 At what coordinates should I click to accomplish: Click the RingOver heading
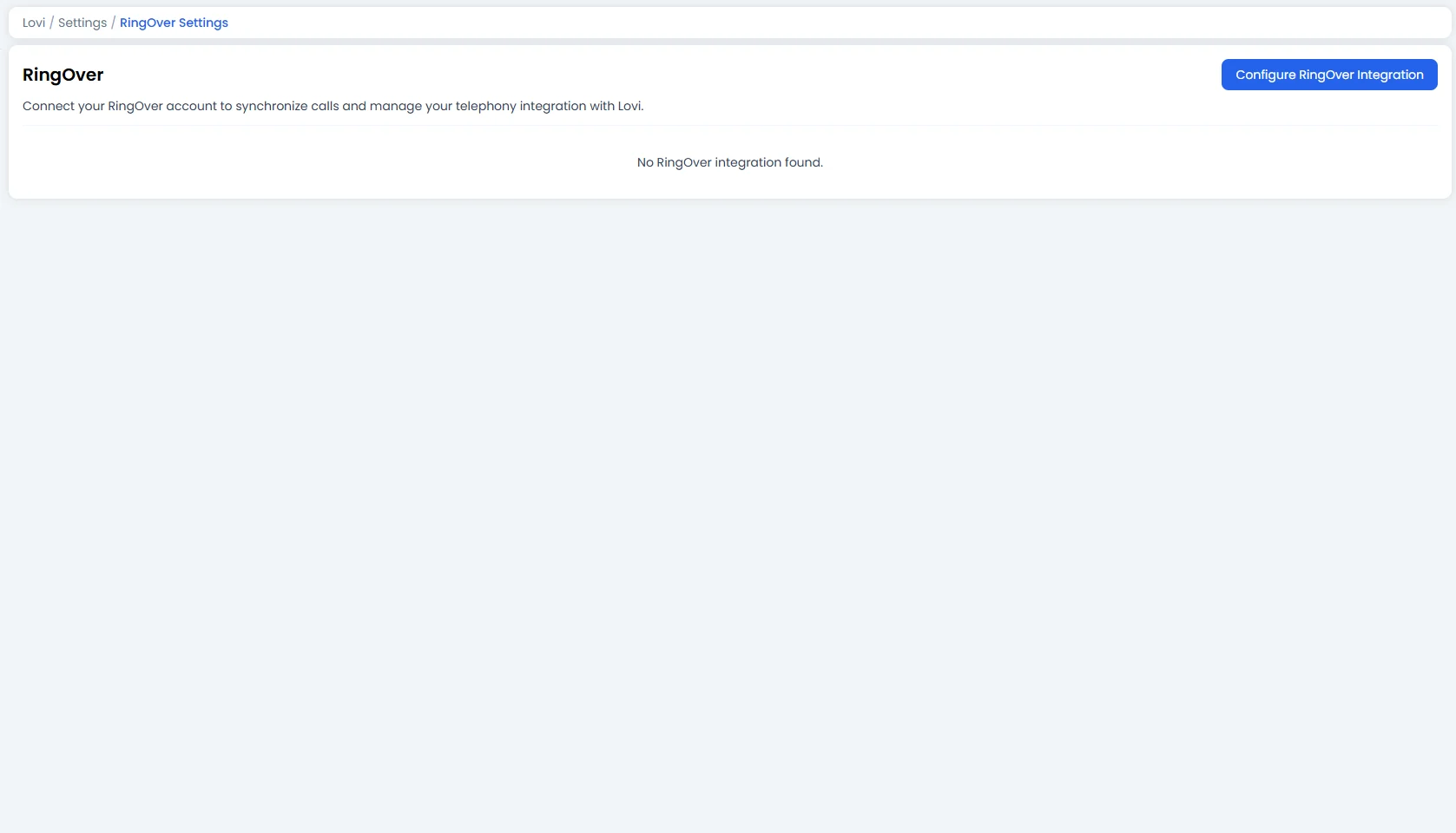[x=63, y=75]
